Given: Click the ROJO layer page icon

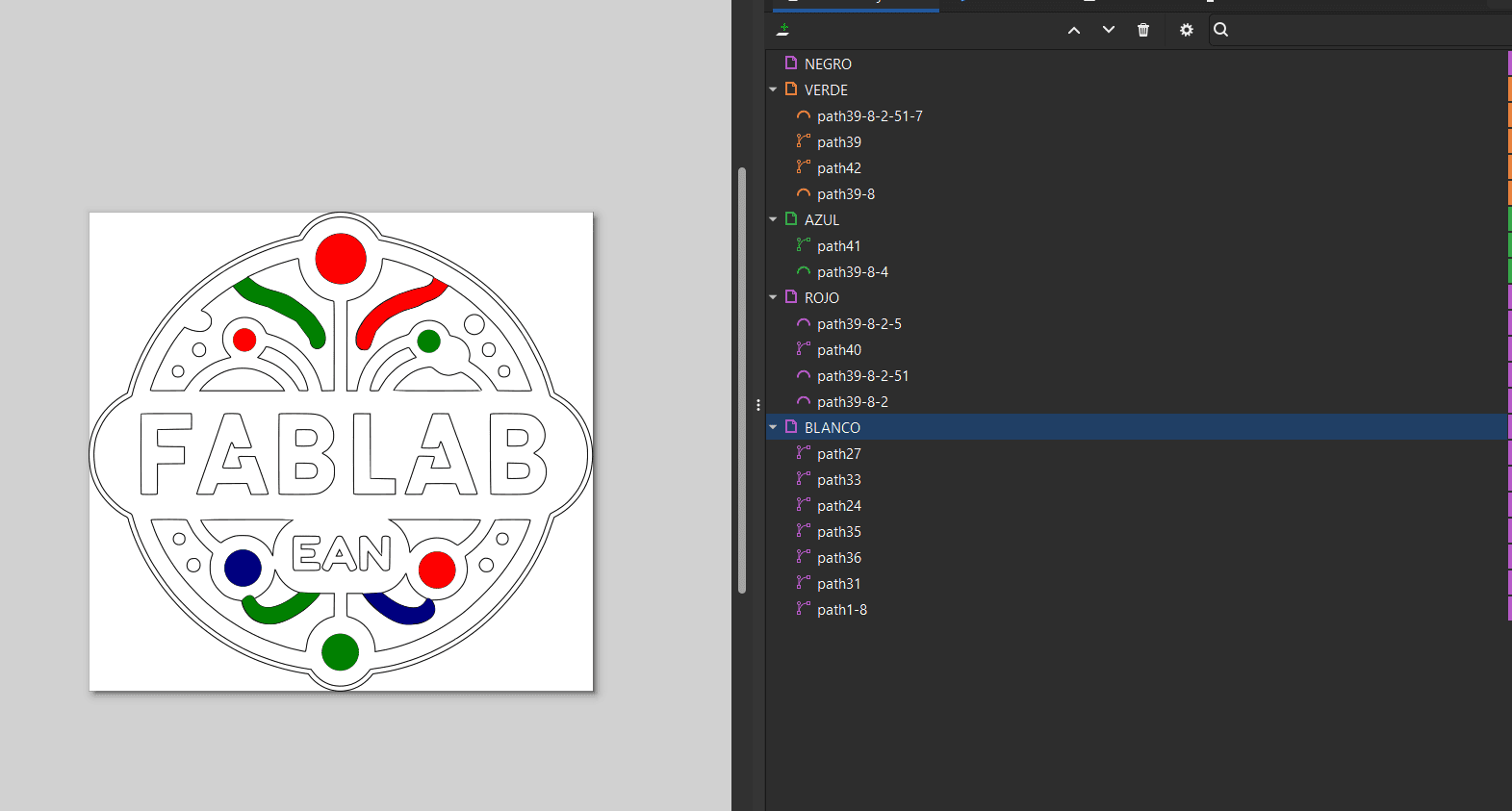Looking at the screenshot, I should click(x=791, y=296).
